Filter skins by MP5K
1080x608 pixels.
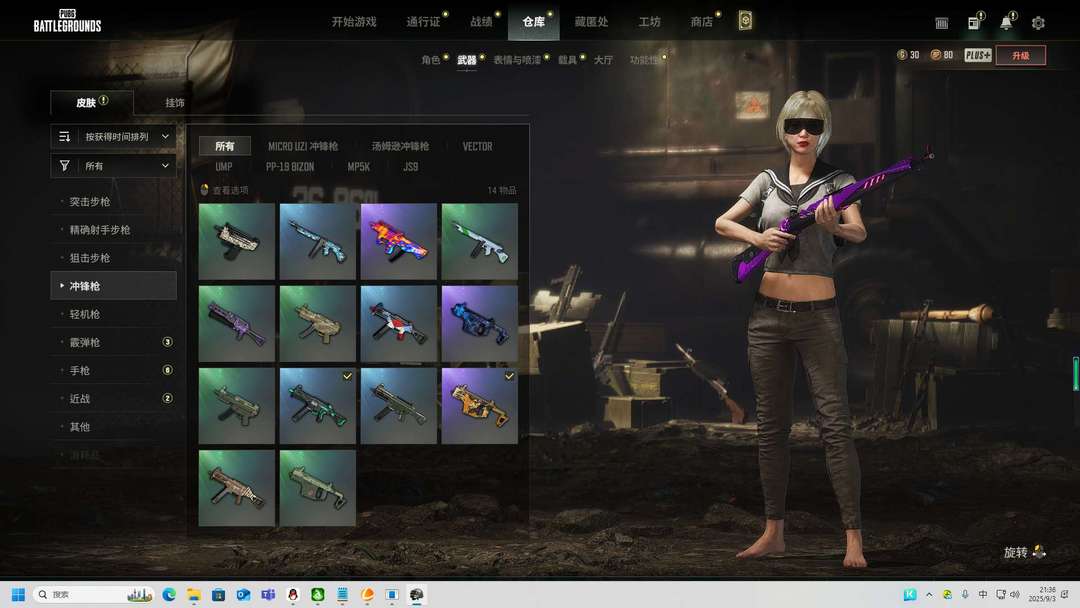click(359, 167)
